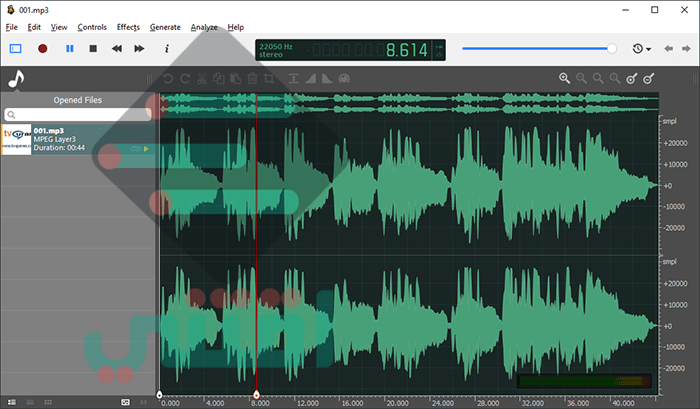This screenshot has width=700, height=409.
Task: Click the fourth magnifier zoom icon
Action: [615, 79]
